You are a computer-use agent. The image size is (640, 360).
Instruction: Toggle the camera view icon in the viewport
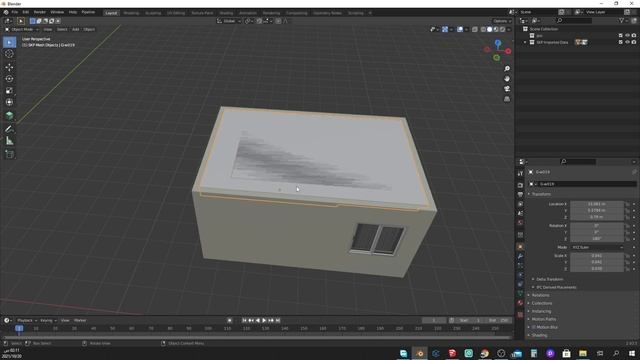(507, 89)
